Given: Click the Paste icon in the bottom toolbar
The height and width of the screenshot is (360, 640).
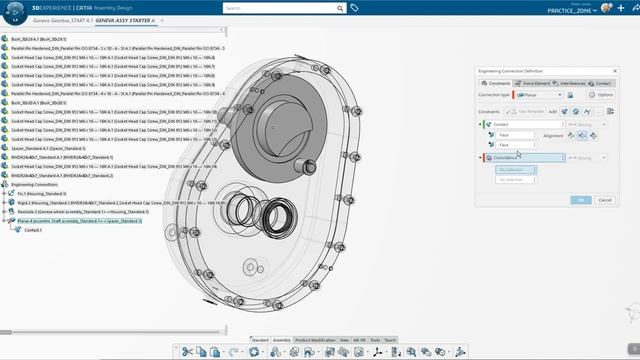Looking at the screenshot, I should [x=215, y=351].
